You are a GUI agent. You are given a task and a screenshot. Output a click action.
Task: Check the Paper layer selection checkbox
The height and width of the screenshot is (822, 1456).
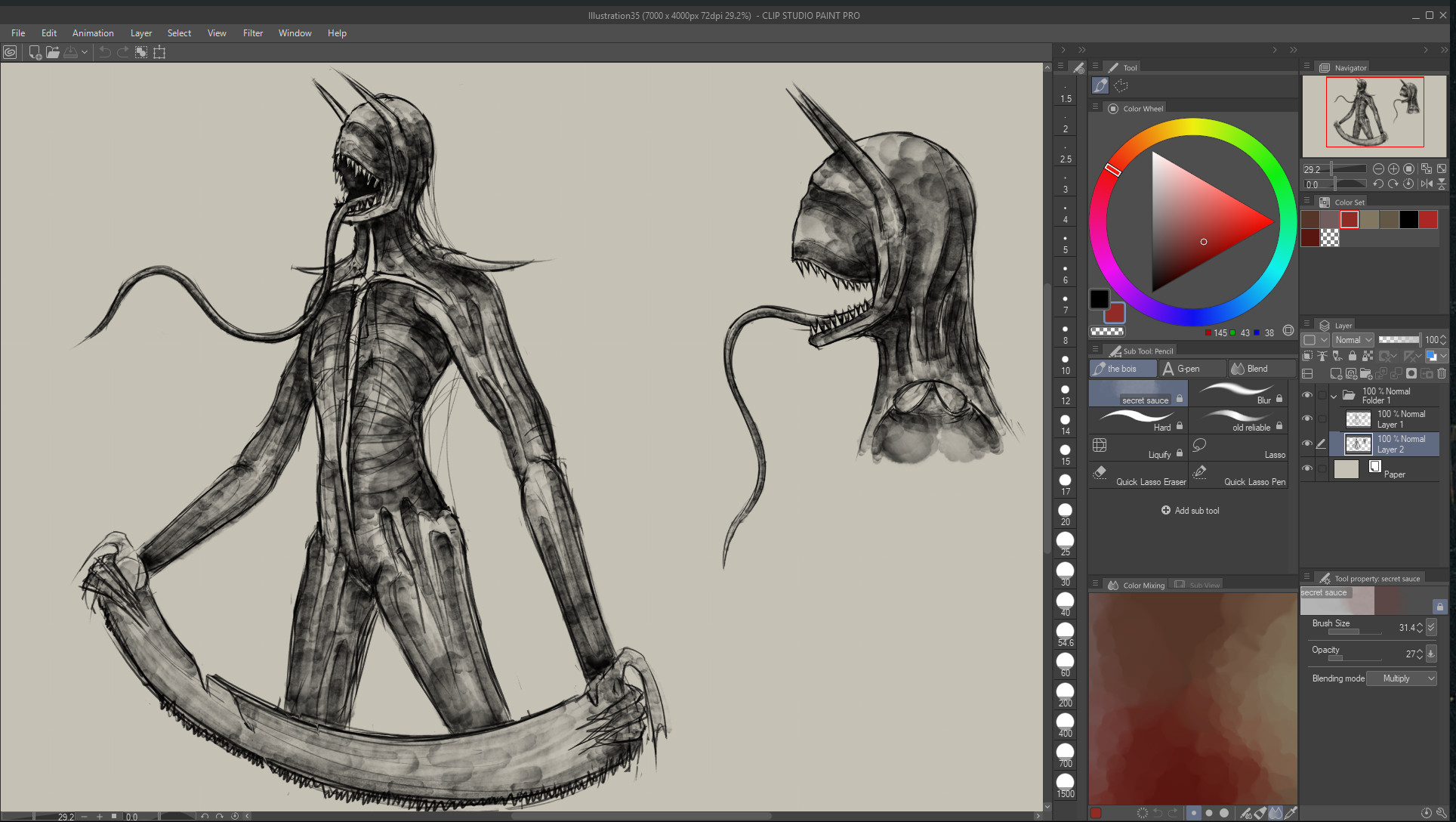click(x=1322, y=468)
